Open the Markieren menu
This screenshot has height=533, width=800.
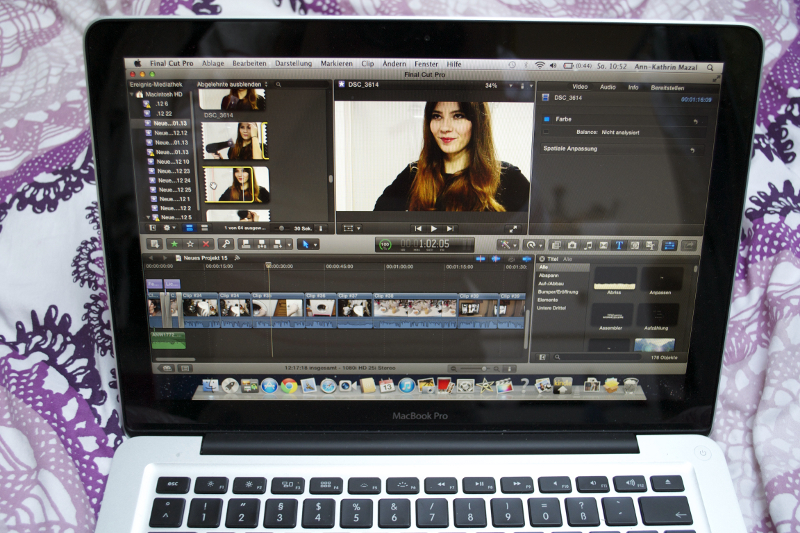pyautogui.click(x=336, y=63)
